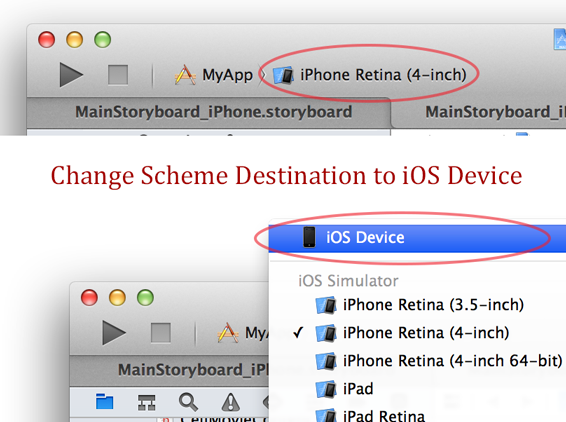The width and height of the screenshot is (566, 422).
Task: Click the Run button in the lower Xcode window
Action: 114,332
